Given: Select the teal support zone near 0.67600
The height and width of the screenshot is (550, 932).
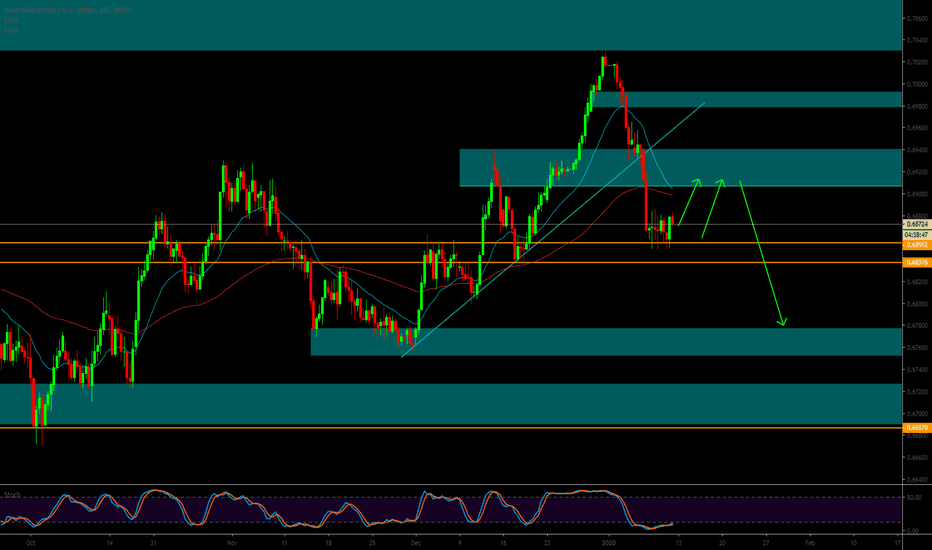Looking at the screenshot, I should click(x=600, y=341).
